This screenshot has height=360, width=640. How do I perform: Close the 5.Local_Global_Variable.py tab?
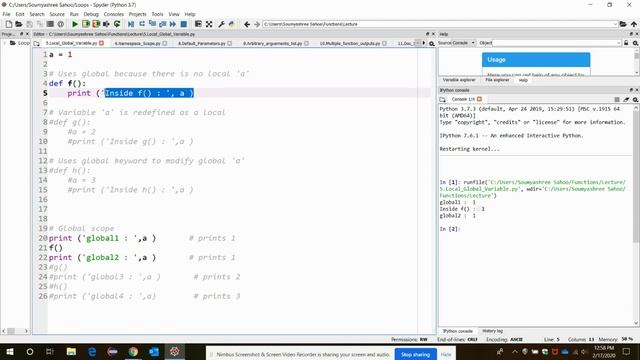101,43
